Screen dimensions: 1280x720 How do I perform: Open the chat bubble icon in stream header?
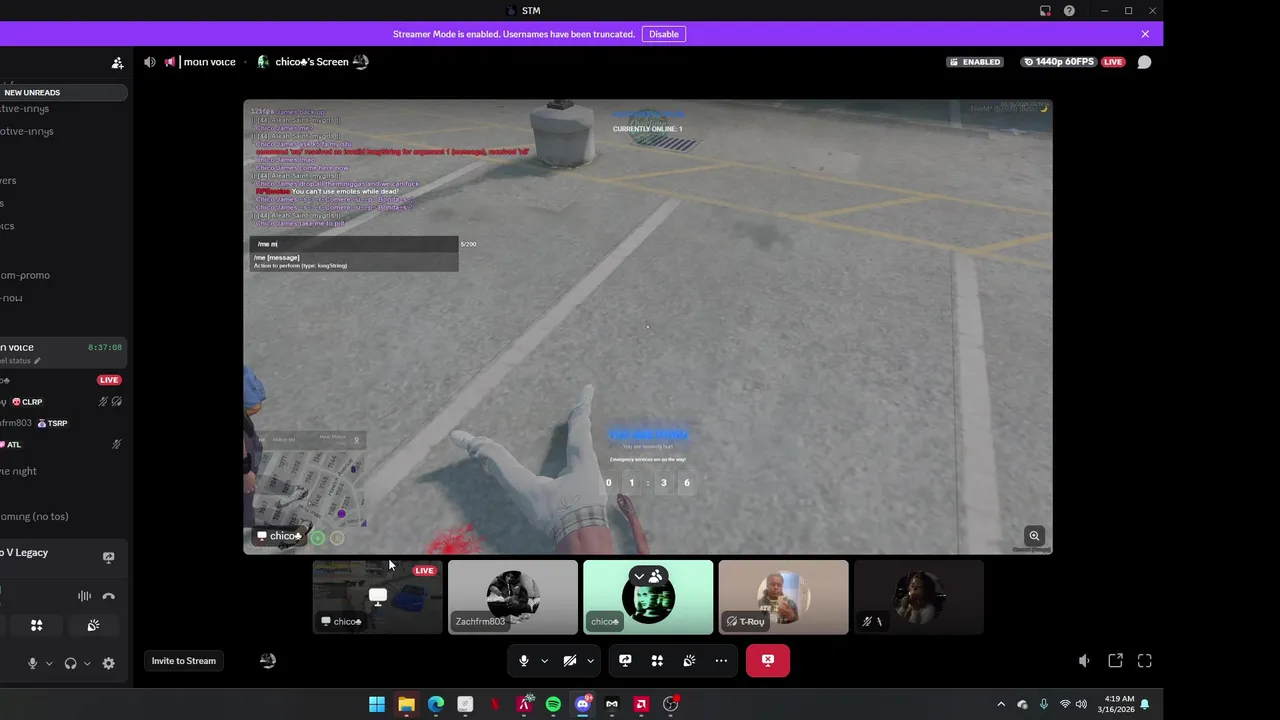[x=1144, y=62]
